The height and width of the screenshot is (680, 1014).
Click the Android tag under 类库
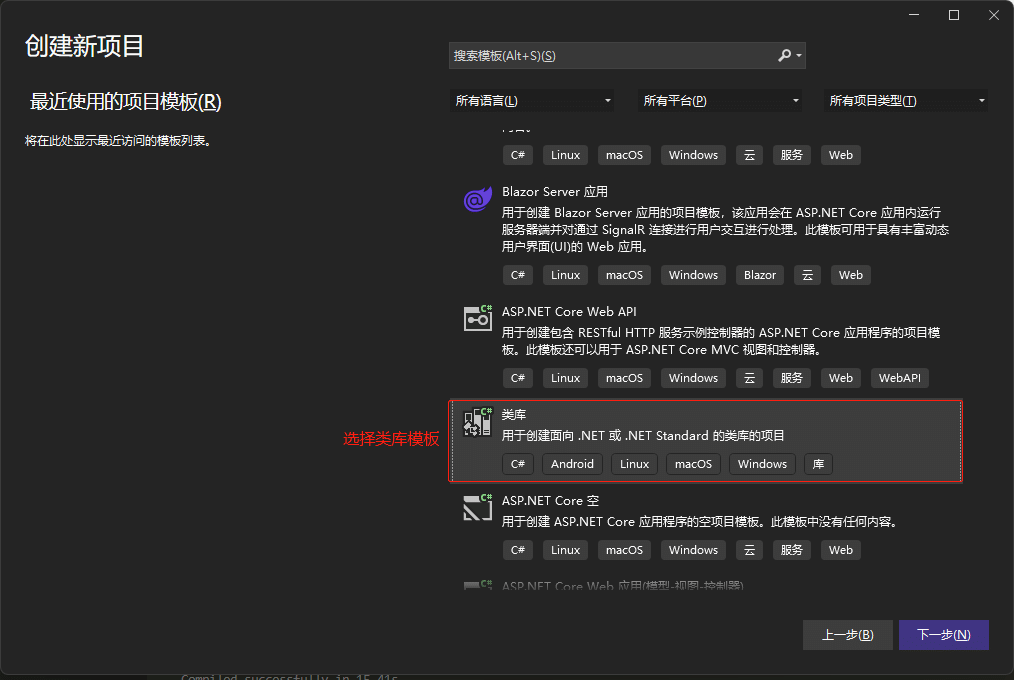pos(572,464)
